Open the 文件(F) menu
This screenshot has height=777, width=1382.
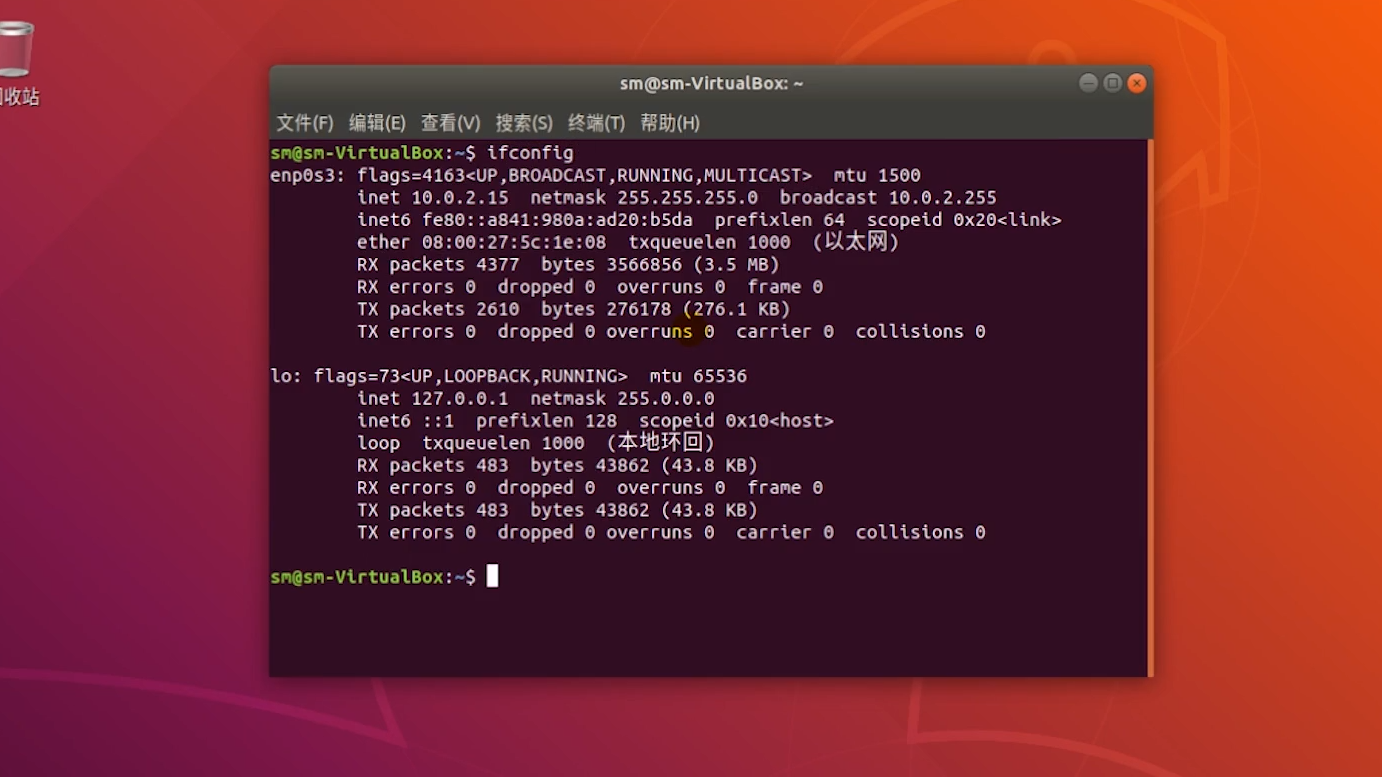(x=305, y=123)
